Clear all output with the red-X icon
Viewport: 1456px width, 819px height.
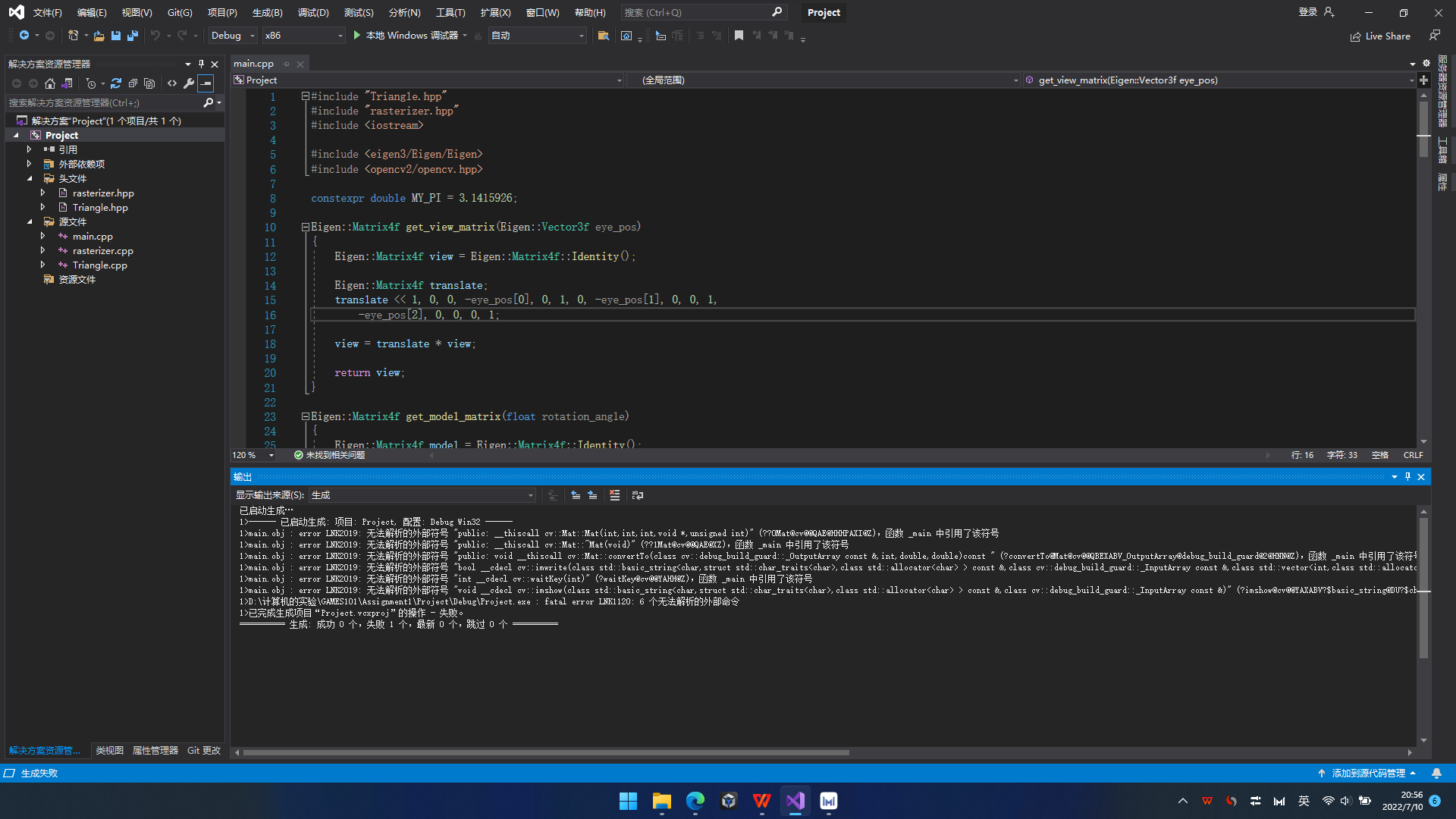(x=615, y=495)
